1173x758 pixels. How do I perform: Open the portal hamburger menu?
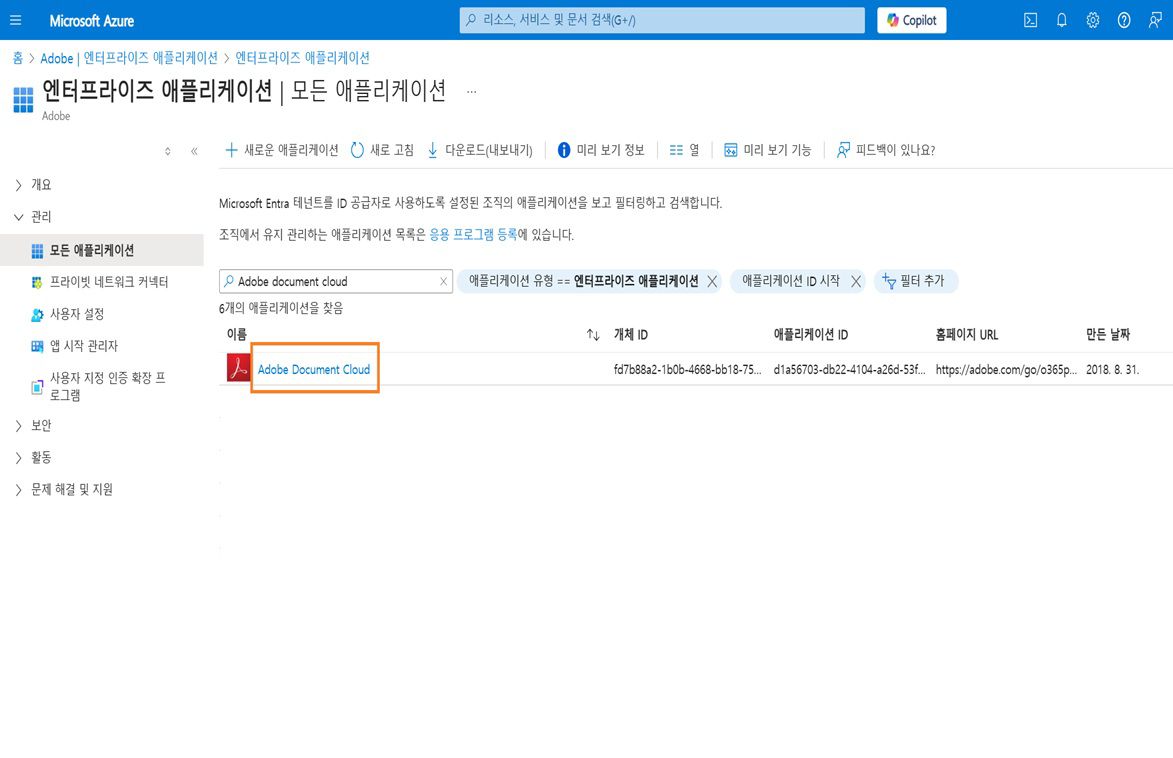tap(14, 19)
